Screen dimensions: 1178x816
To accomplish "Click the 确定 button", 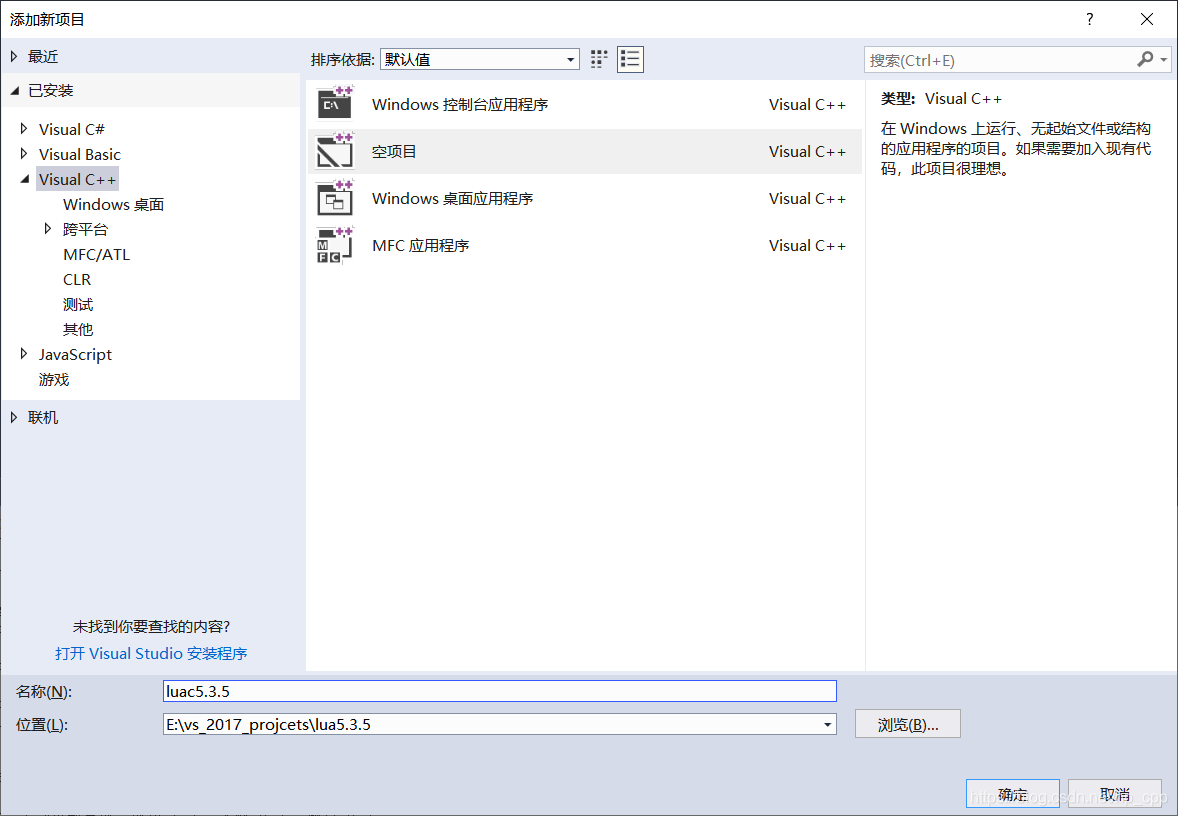I will coord(1013,794).
